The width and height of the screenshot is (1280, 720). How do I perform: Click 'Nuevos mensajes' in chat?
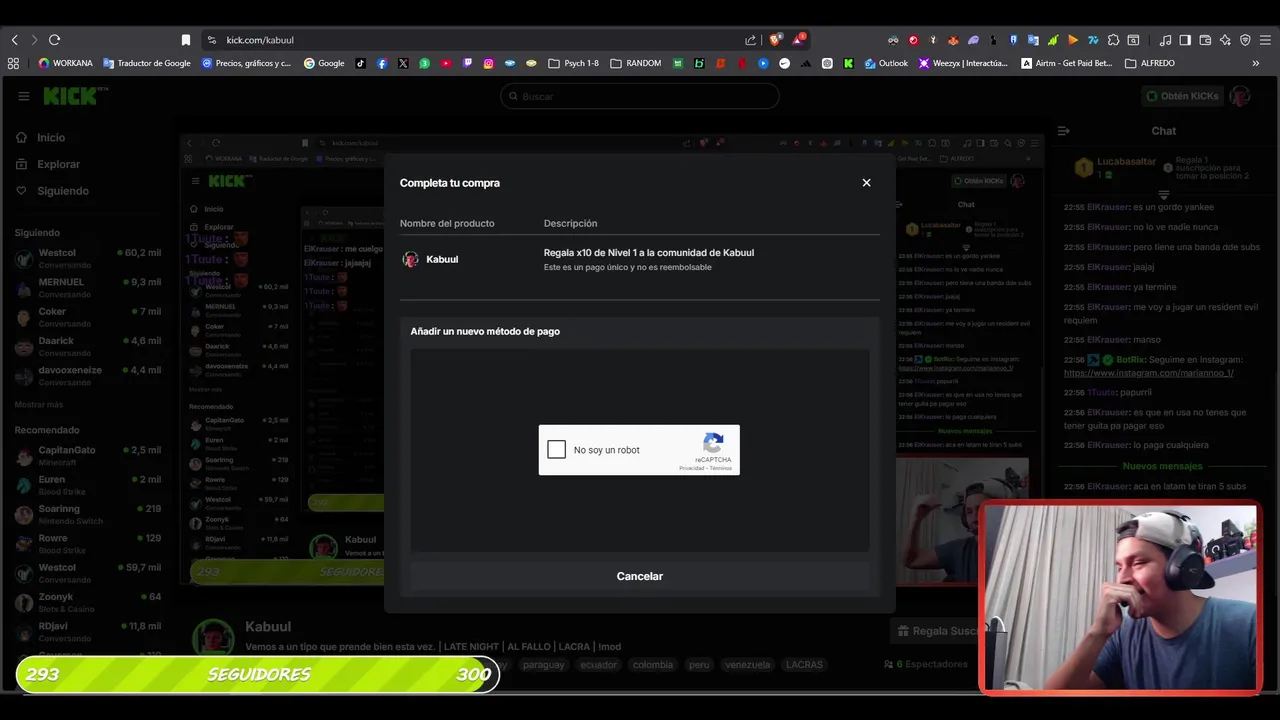pyautogui.click(x=1162, y=466)
